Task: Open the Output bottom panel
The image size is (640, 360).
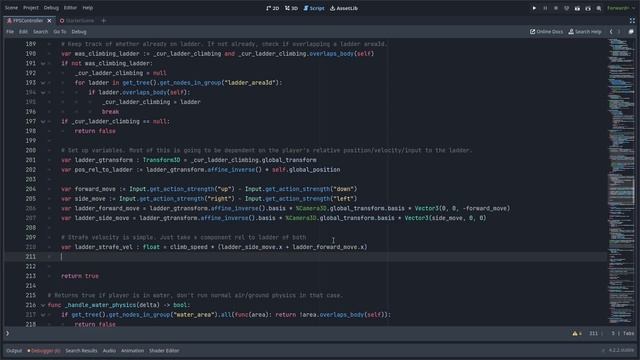Action: (x=14, y=351)
